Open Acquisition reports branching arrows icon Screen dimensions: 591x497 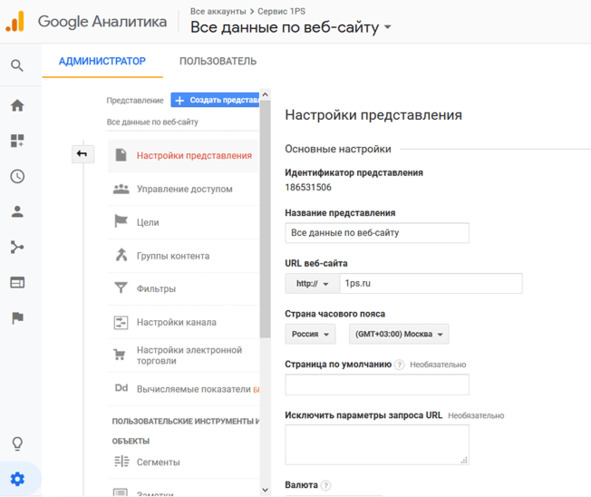(x=17, y=247)
